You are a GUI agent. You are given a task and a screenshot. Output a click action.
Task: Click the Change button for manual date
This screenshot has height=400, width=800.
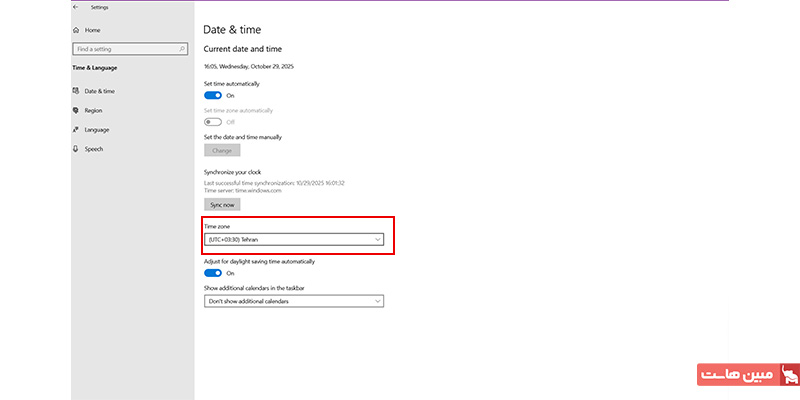(222, 150)
